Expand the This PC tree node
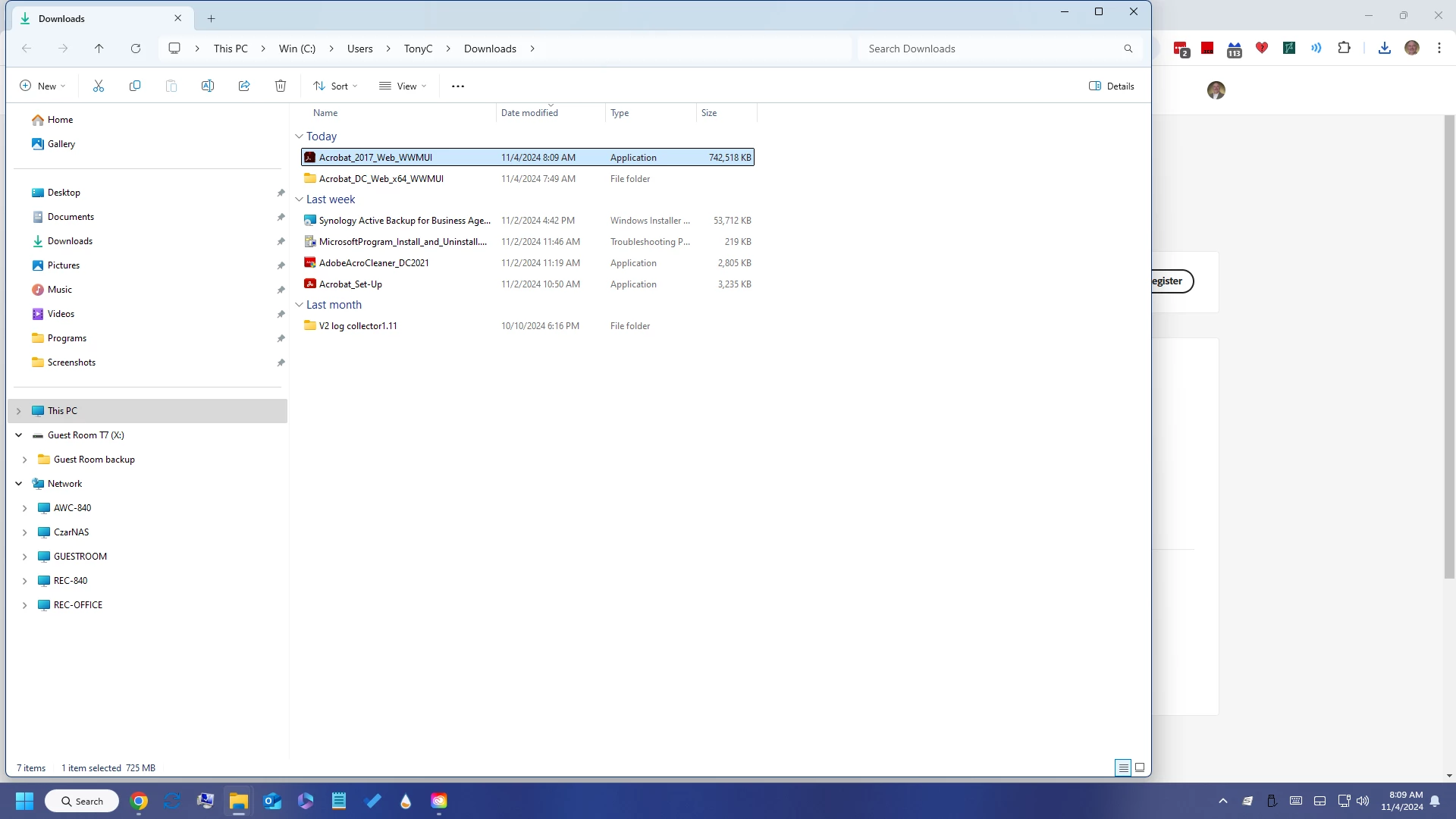This screenshot has height=819, width=1456. click(x=19, y=411)
